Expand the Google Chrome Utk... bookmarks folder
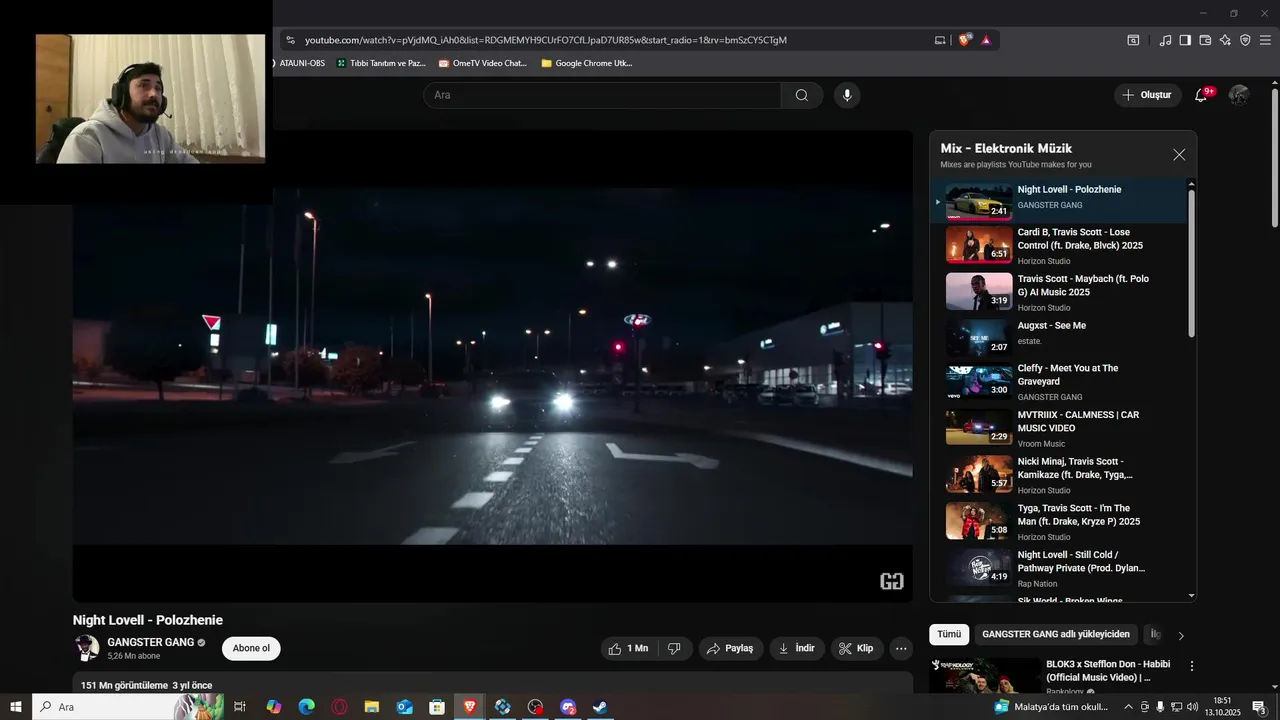This screenshot has width=1280, height=720. pyautogui.click(x=587, y=63)
